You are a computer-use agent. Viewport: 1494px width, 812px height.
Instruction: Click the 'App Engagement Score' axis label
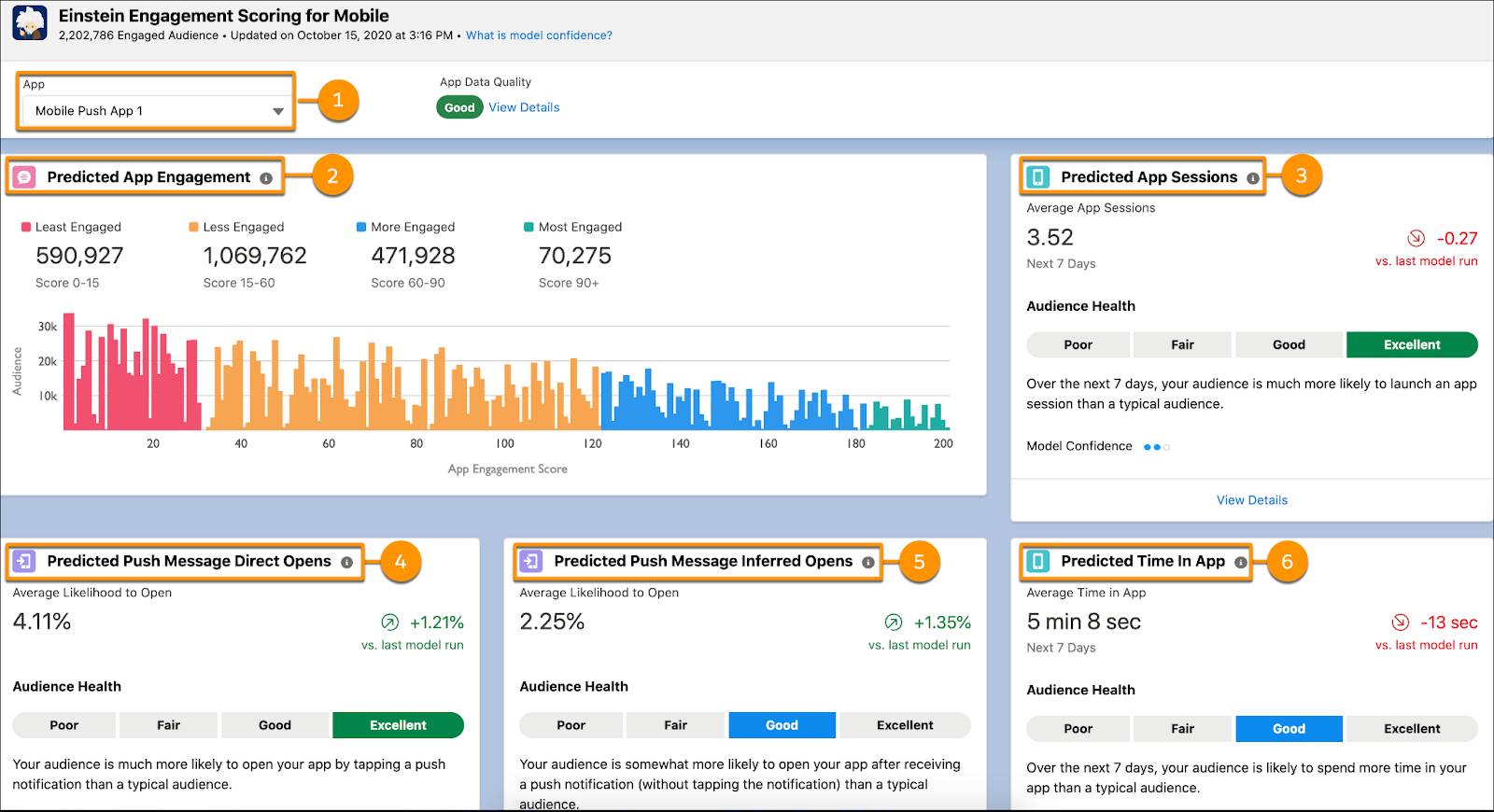click(x=507, y=469)
